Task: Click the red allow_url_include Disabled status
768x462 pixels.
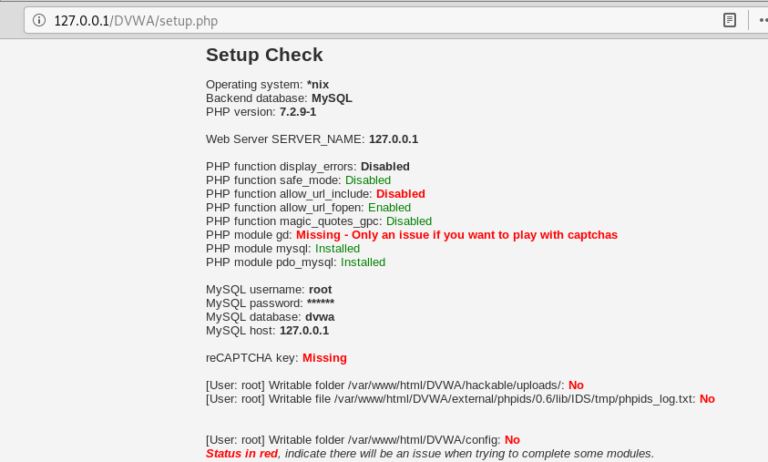Action: pos(400,193)
